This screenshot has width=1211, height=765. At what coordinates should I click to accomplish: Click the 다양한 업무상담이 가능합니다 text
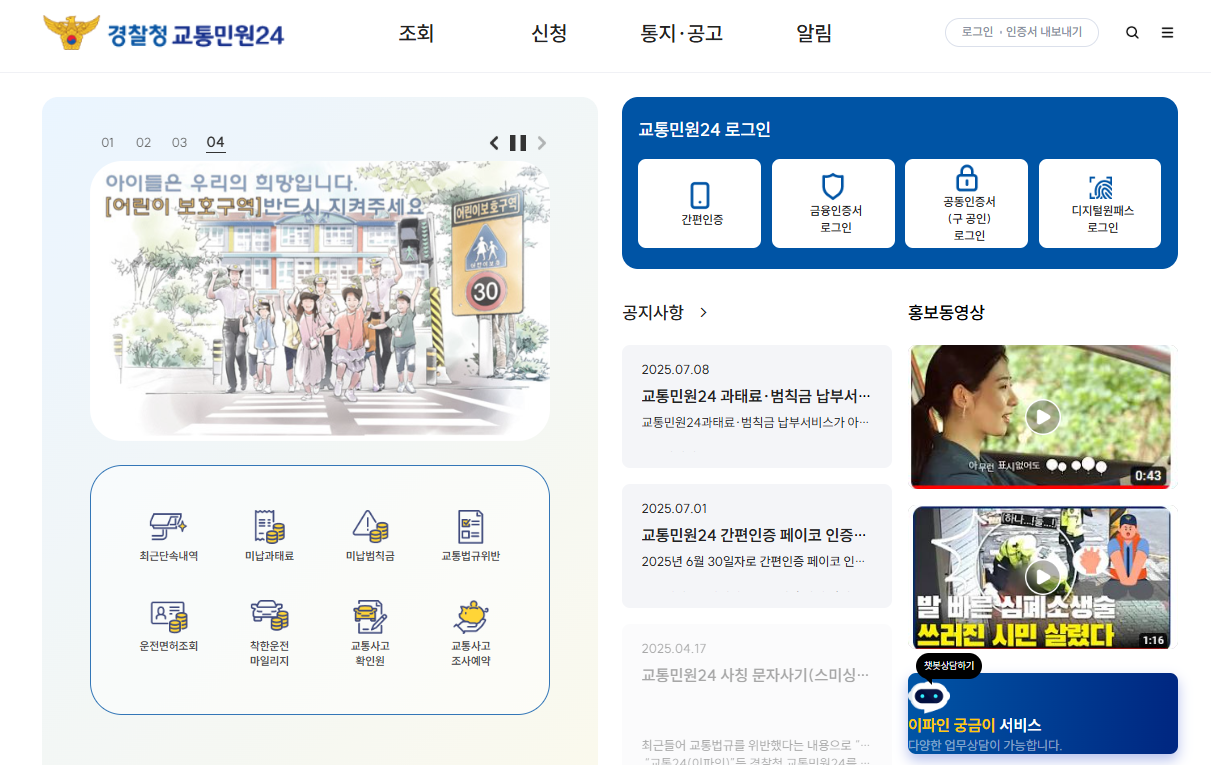985,745
